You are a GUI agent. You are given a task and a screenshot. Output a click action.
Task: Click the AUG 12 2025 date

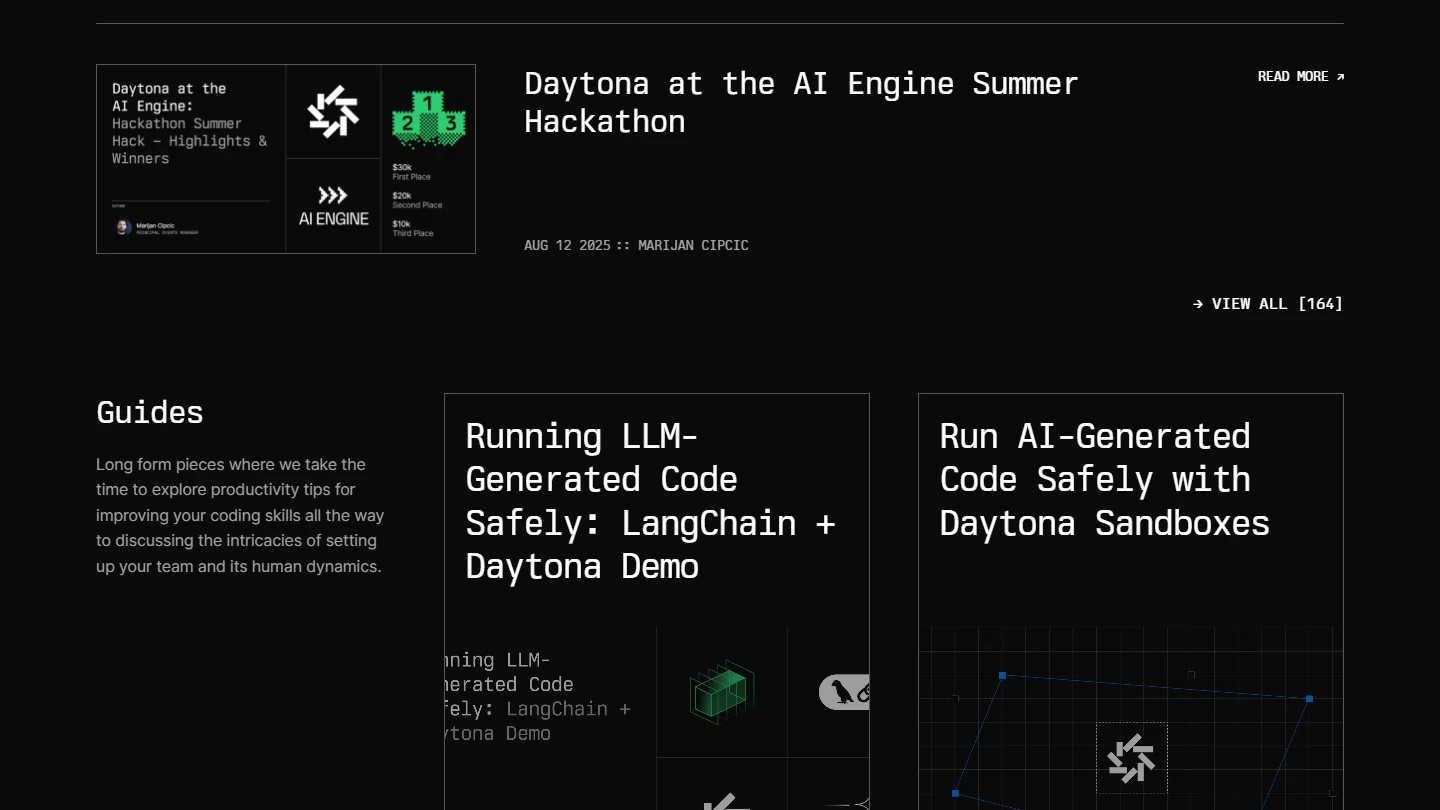coord(566,246)
